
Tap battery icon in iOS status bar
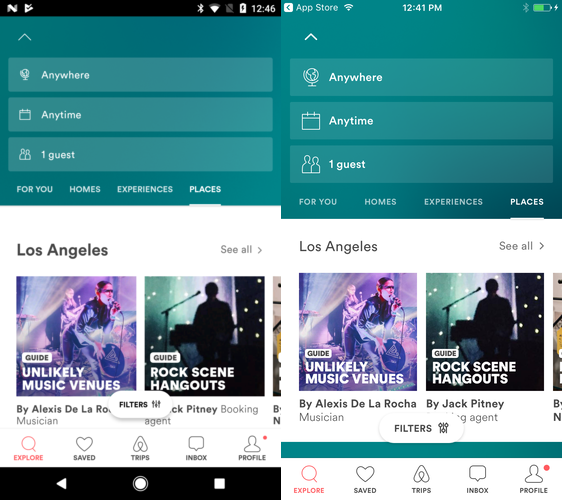pyautogui.click(x=542, y=8)
